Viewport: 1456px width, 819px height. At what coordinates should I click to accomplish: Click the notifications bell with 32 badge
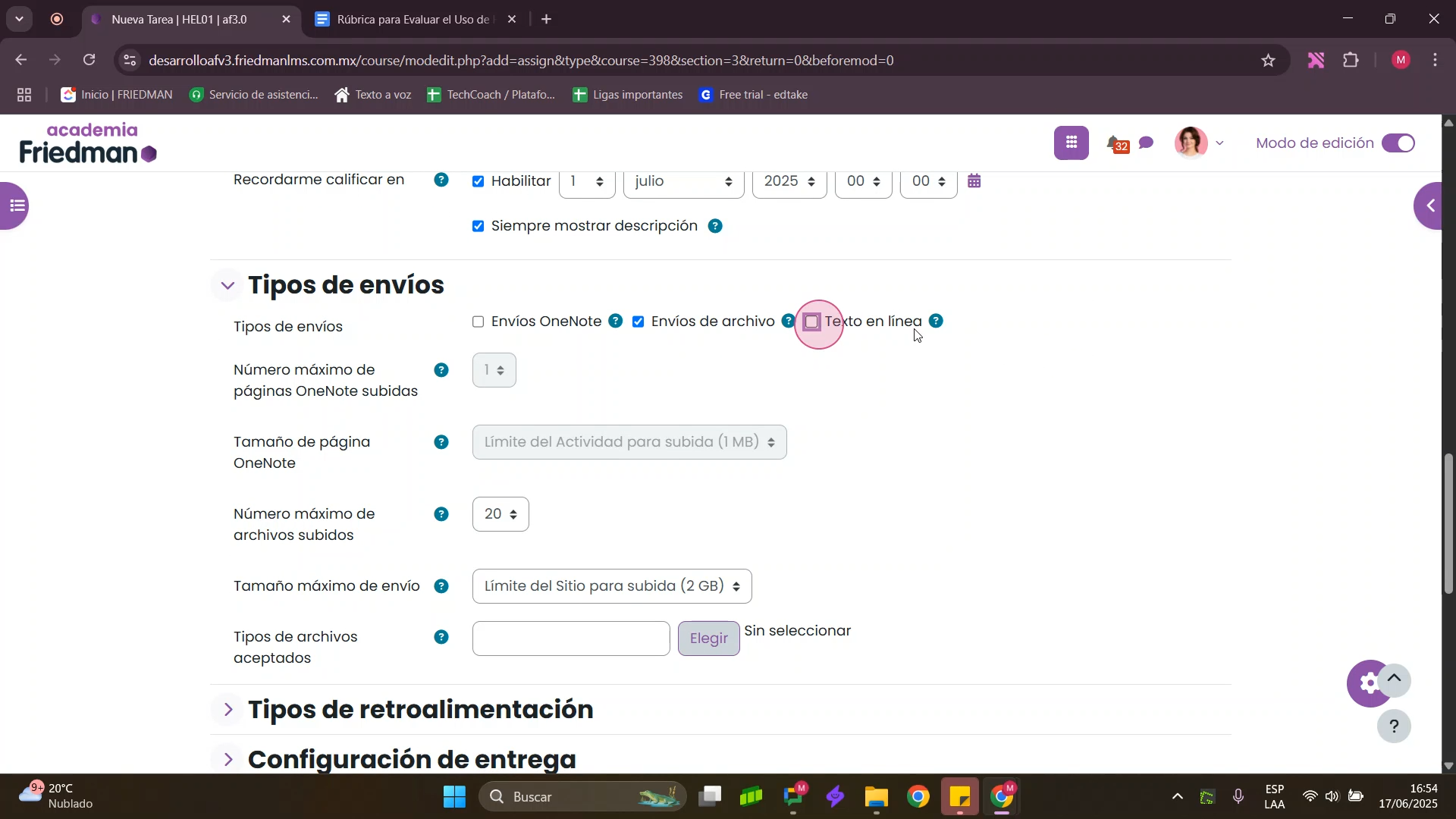pos(1114,143)
